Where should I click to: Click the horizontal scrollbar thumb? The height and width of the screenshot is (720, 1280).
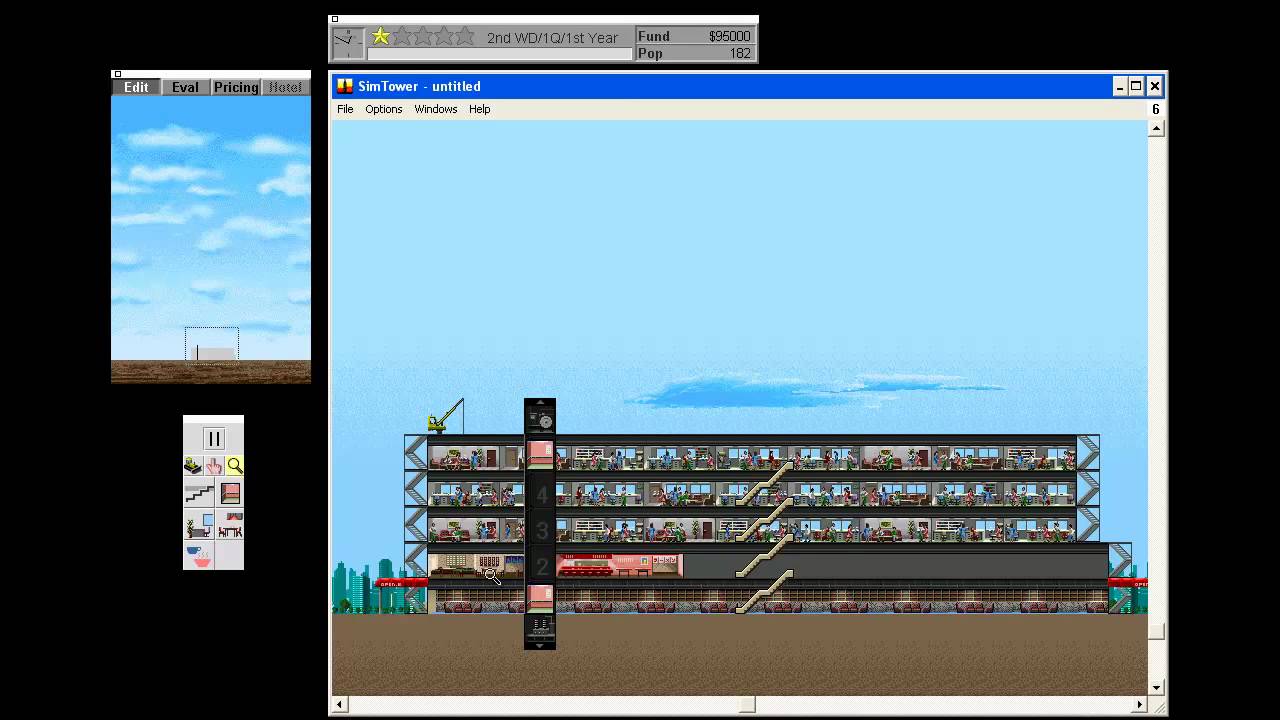click(x=747, y=704)
